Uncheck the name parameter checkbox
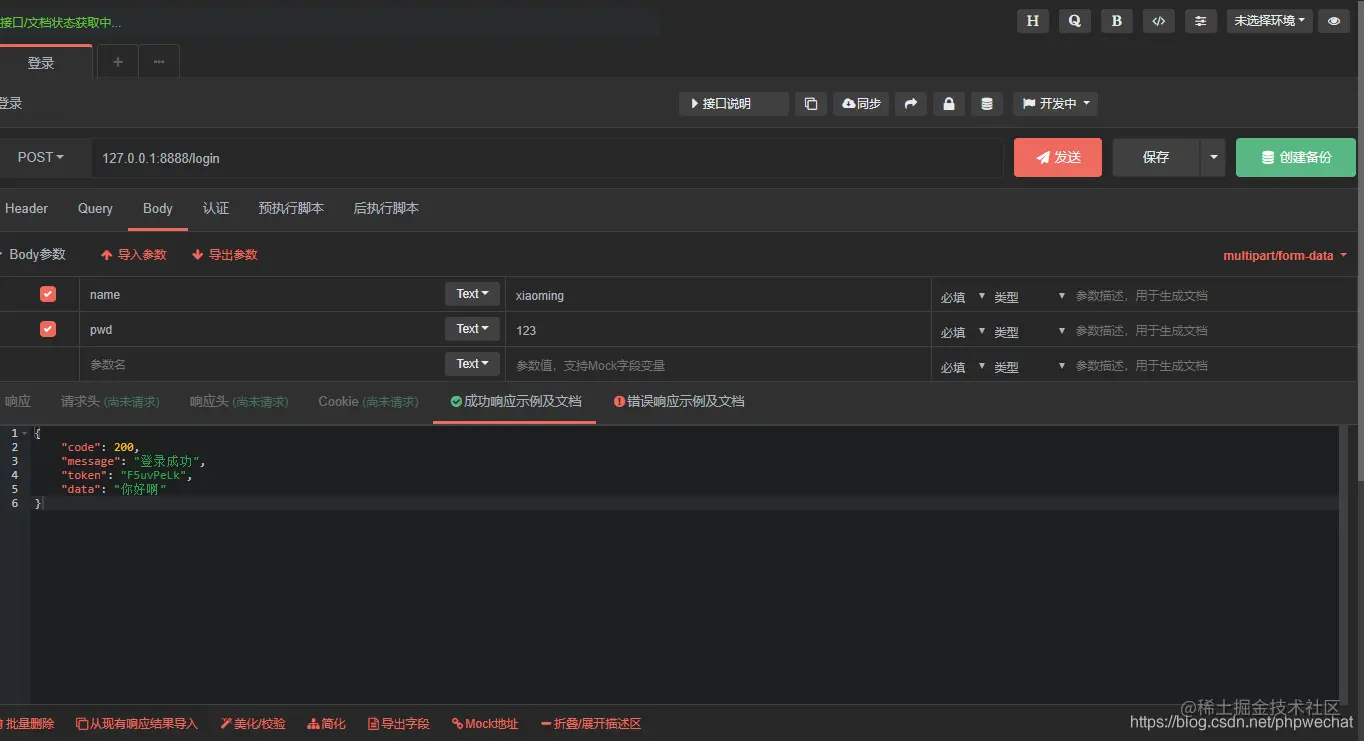 coord(48,294)
